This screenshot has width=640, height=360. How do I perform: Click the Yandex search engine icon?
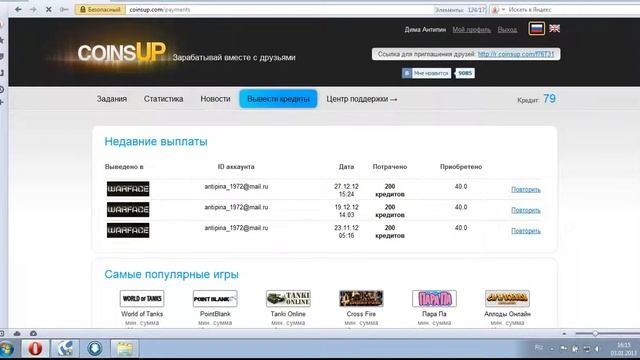pos(495,9)
